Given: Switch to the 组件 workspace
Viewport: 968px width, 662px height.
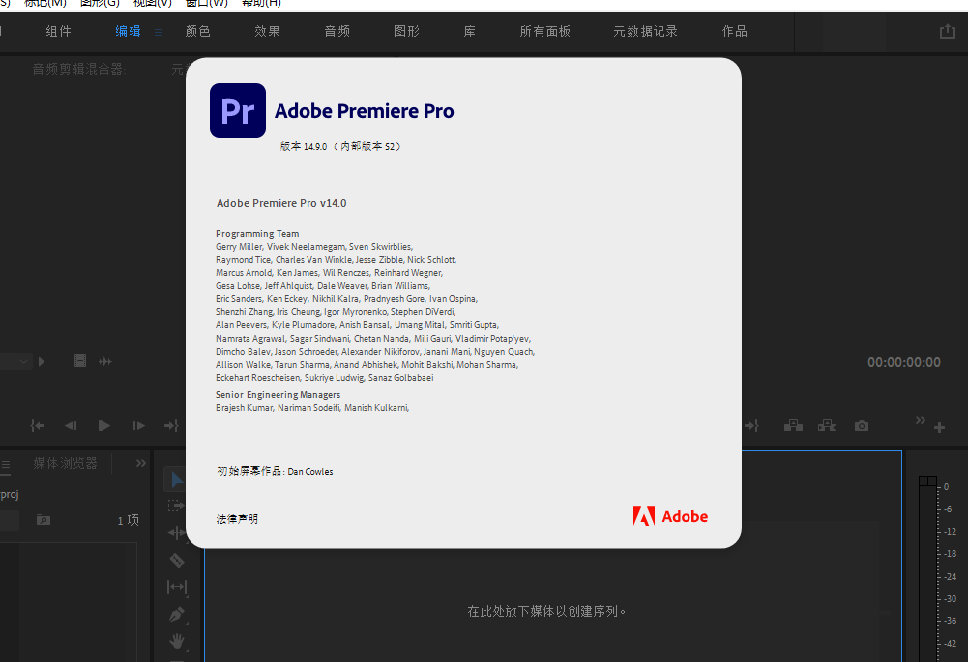Looking at the screenshot, I should coord(59,31).
